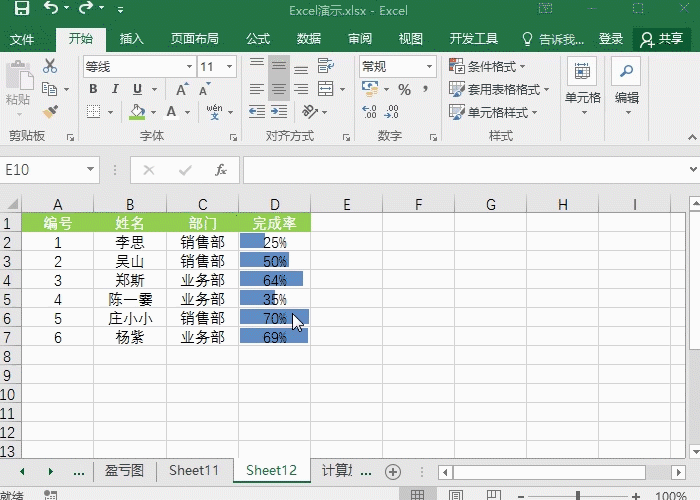Screen dimensions: 700x500
Task: Switch to the Sheet11 worksheet tab
Action: tap(194, 471)
